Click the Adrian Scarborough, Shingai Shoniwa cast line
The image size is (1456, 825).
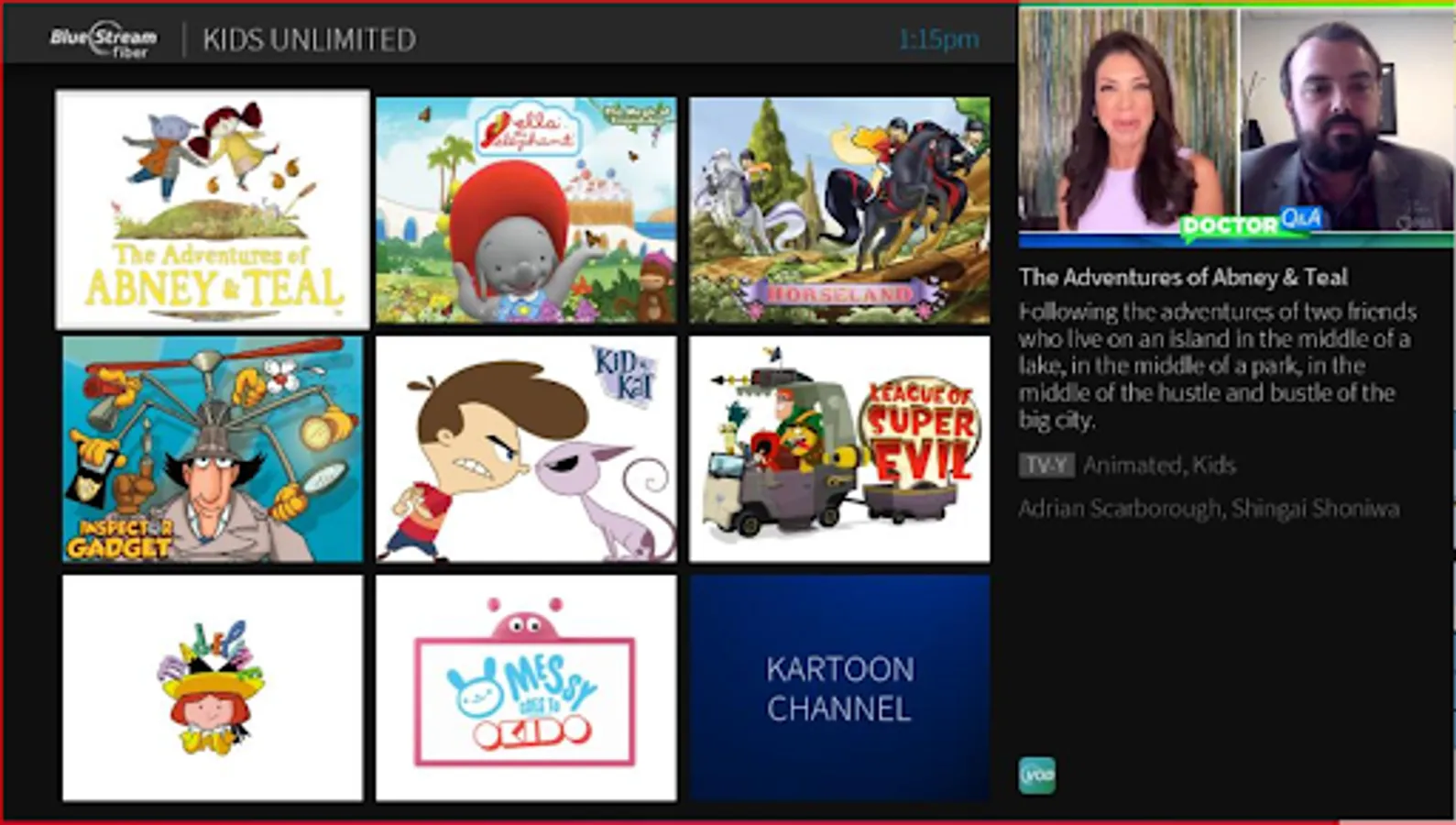tap(1209, 508)
